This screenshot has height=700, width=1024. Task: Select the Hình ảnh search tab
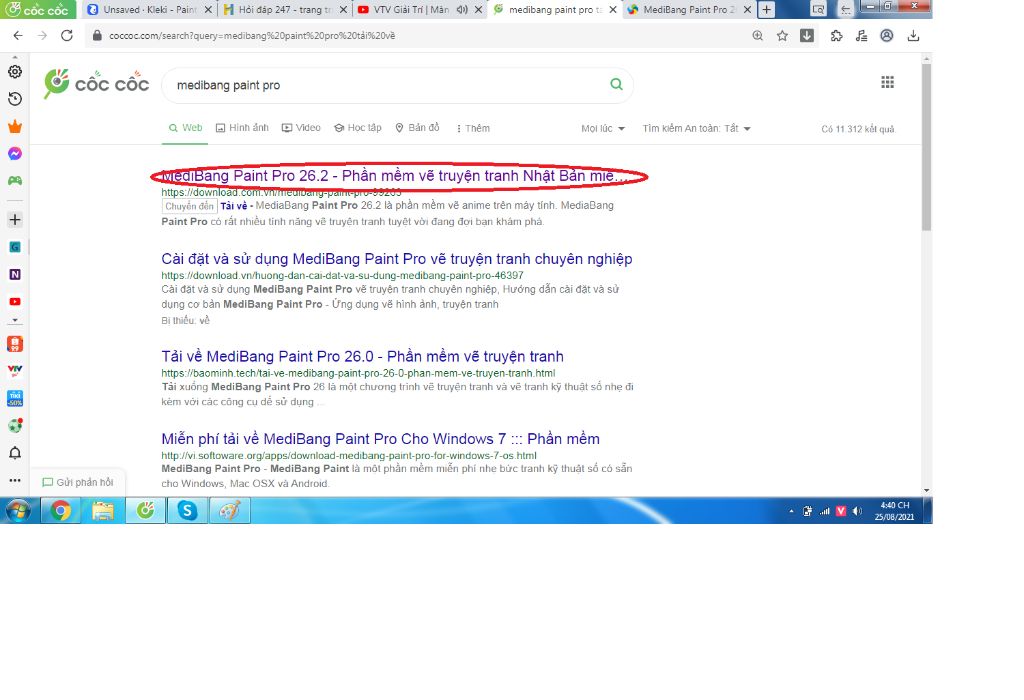pos(242,128)
